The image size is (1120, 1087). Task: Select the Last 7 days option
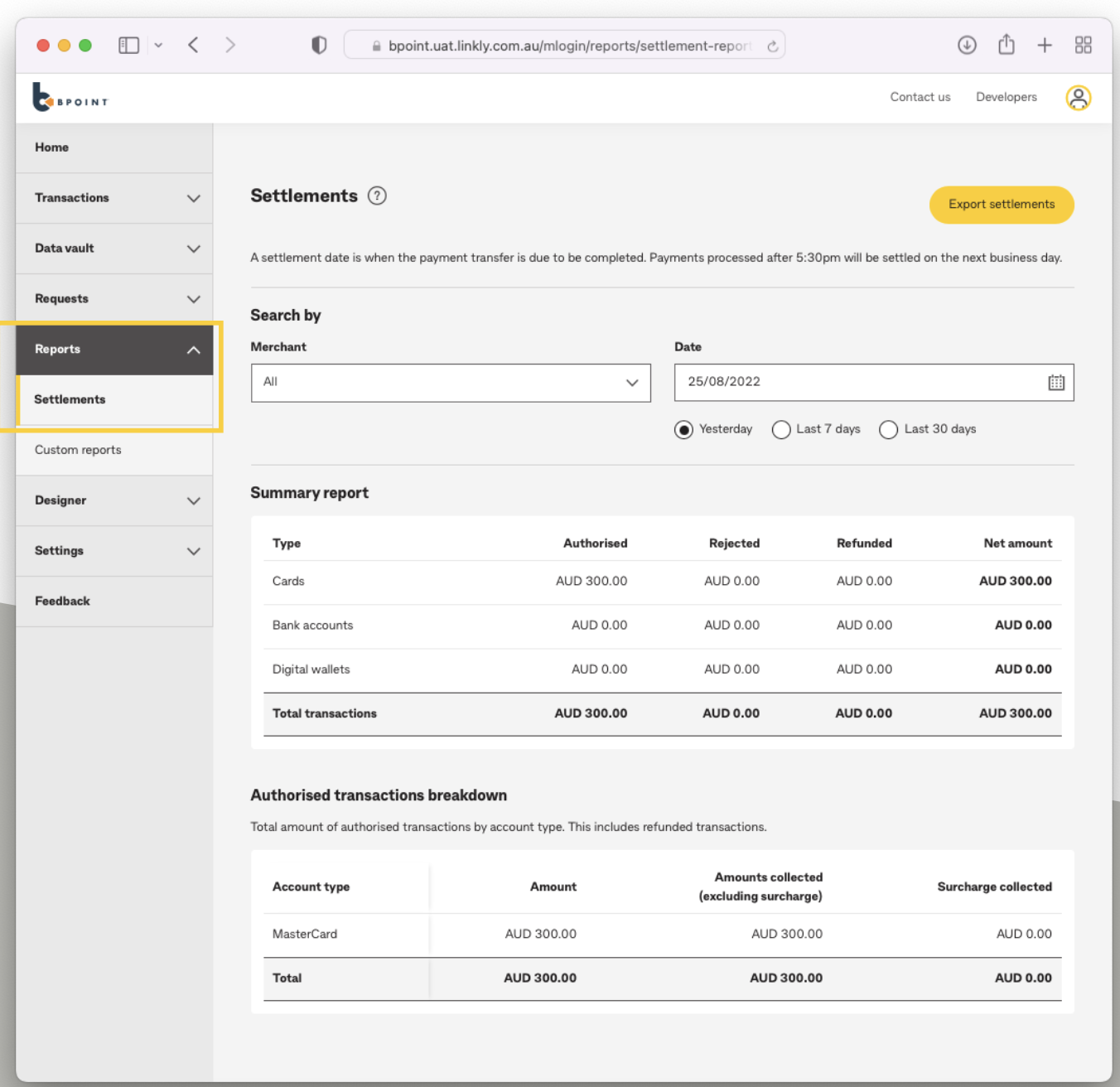(x=781, y=429)
